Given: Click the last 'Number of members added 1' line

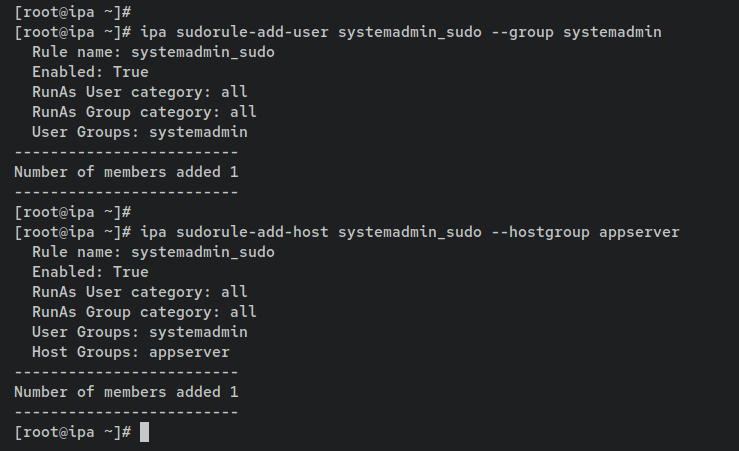Looking at the screenshot, I should tap(126, 392).
